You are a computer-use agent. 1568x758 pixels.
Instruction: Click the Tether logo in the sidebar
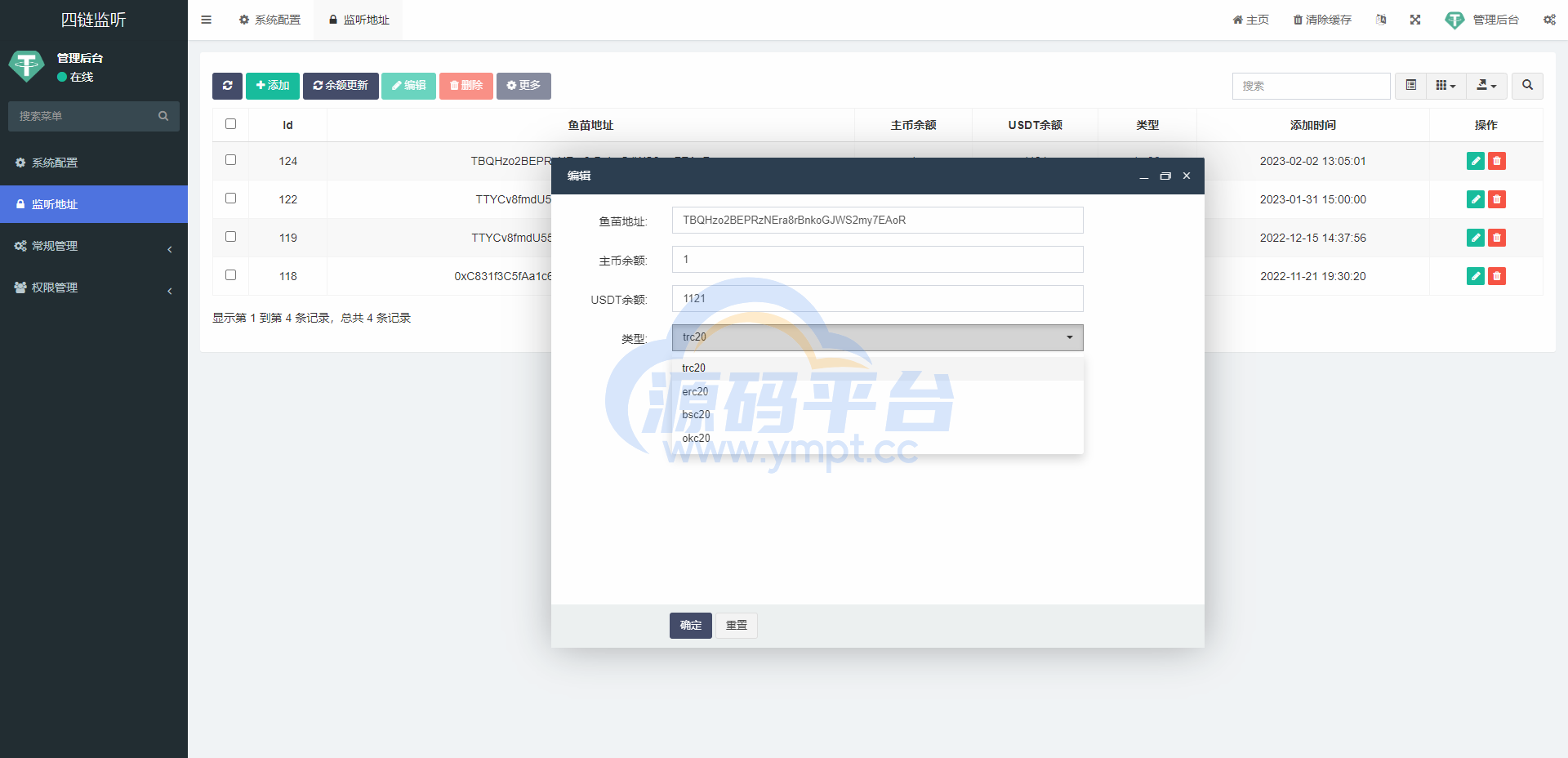coord(26,66)
